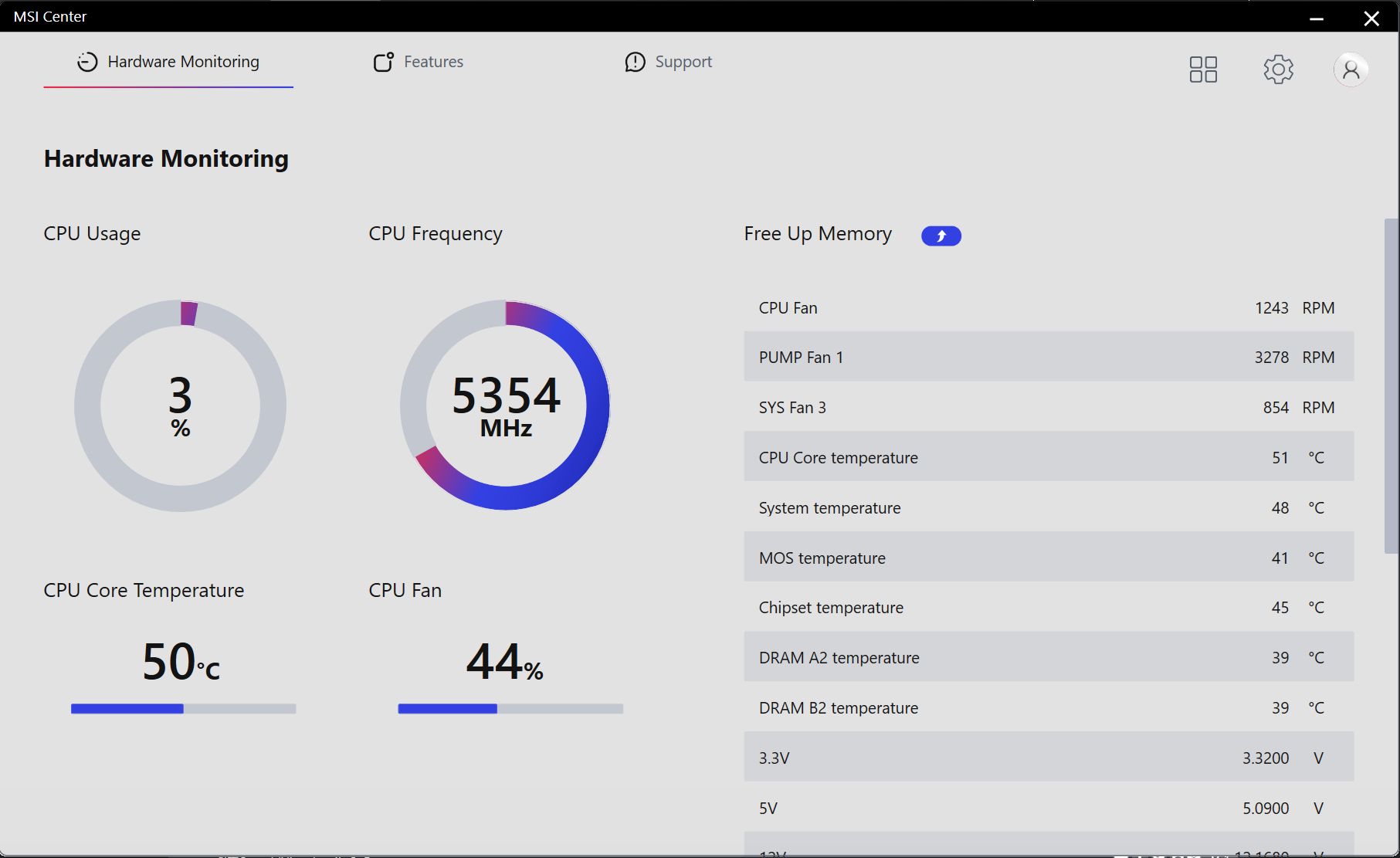Image resolution: width=1400 pixels, height=858 pixels.
Task: Click the CPU Frequency label
Action: coord(436,234)
